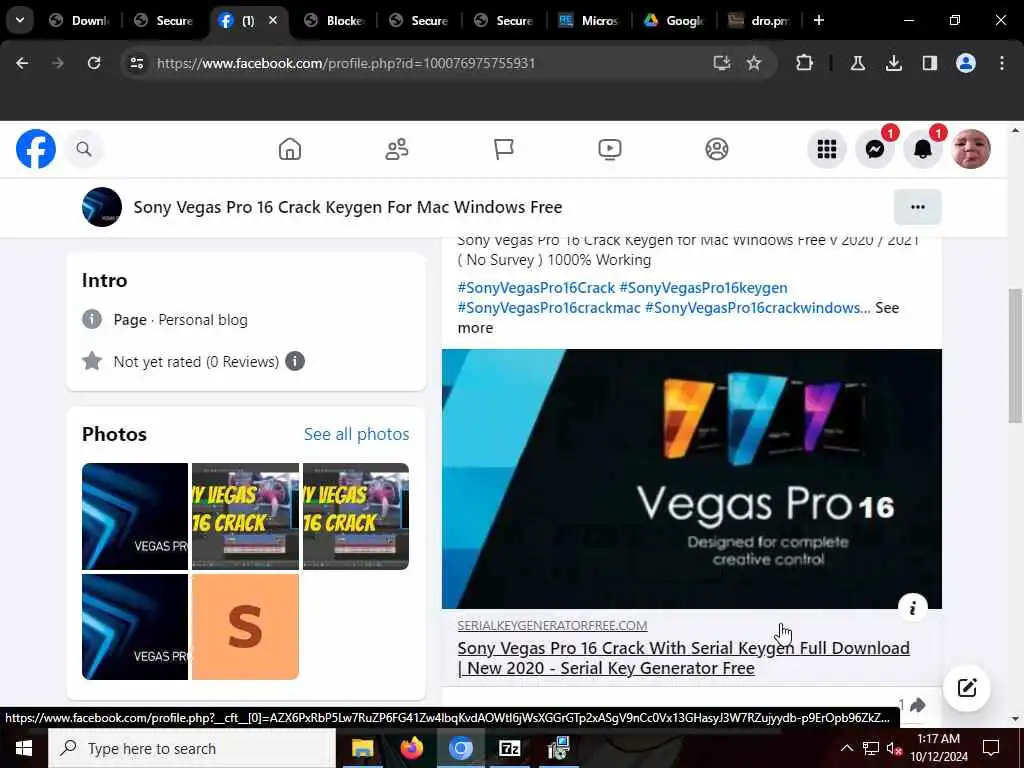Click the page title Sony Vegas Pro 16 Crack Keygen
The height and width of the screenshot is (768, 1024).
[348, 207]
